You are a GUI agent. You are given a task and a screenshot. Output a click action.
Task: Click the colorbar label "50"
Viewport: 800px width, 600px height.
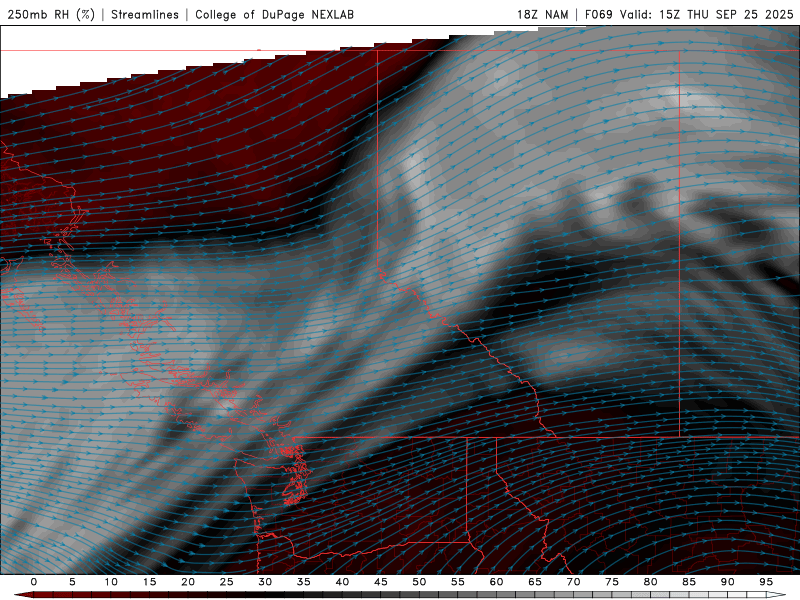419,582
